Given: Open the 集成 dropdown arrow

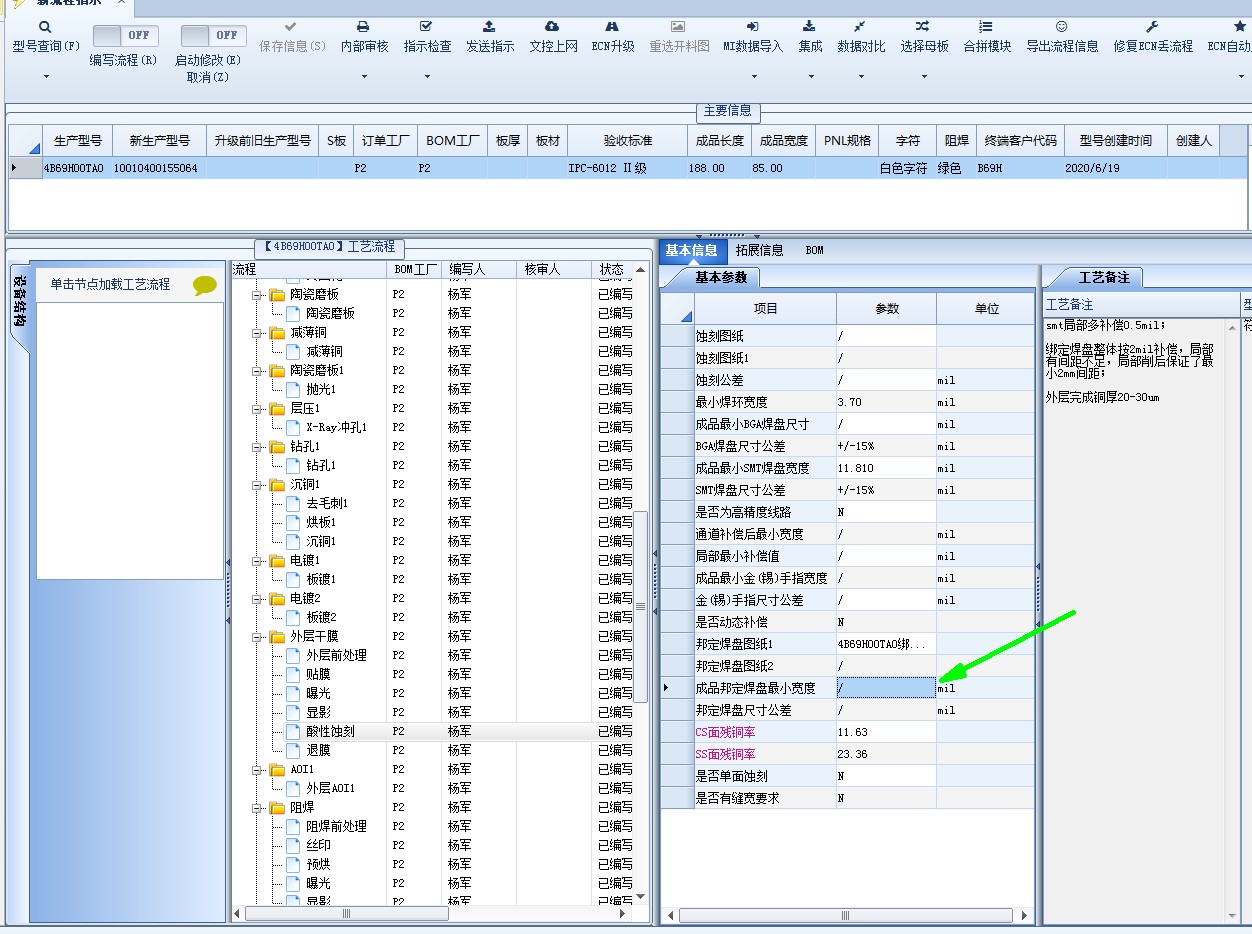Looking at the screenshot, I should point(810,77).
